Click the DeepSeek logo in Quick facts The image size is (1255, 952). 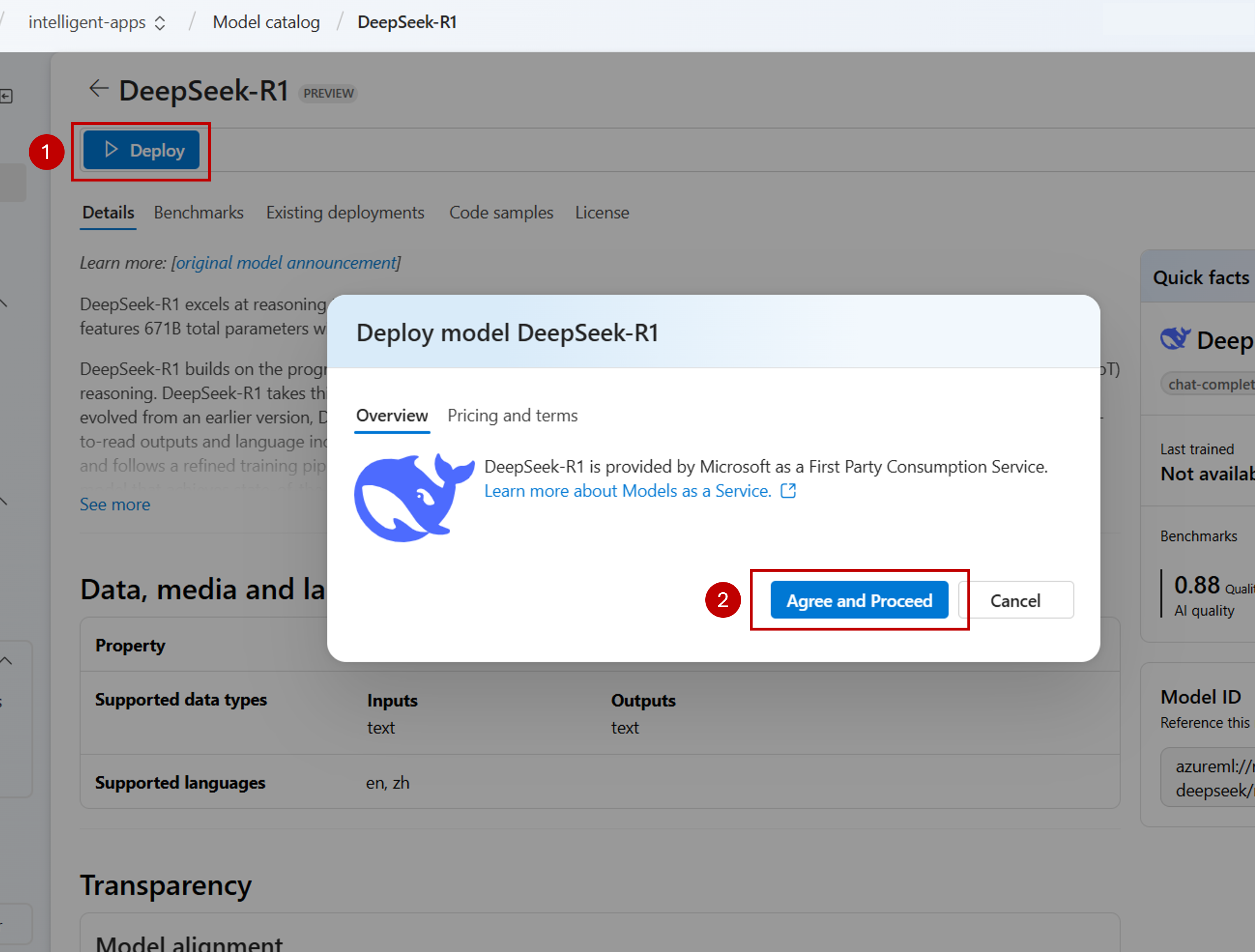click(1174, 340)
